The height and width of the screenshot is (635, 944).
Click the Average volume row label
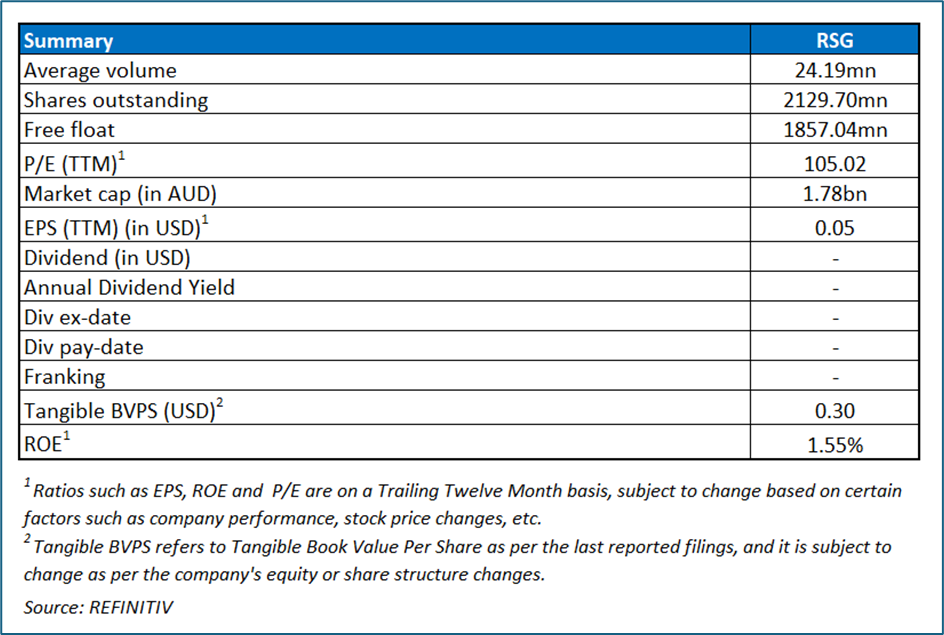pyautogui.click(x=100, y=71)
